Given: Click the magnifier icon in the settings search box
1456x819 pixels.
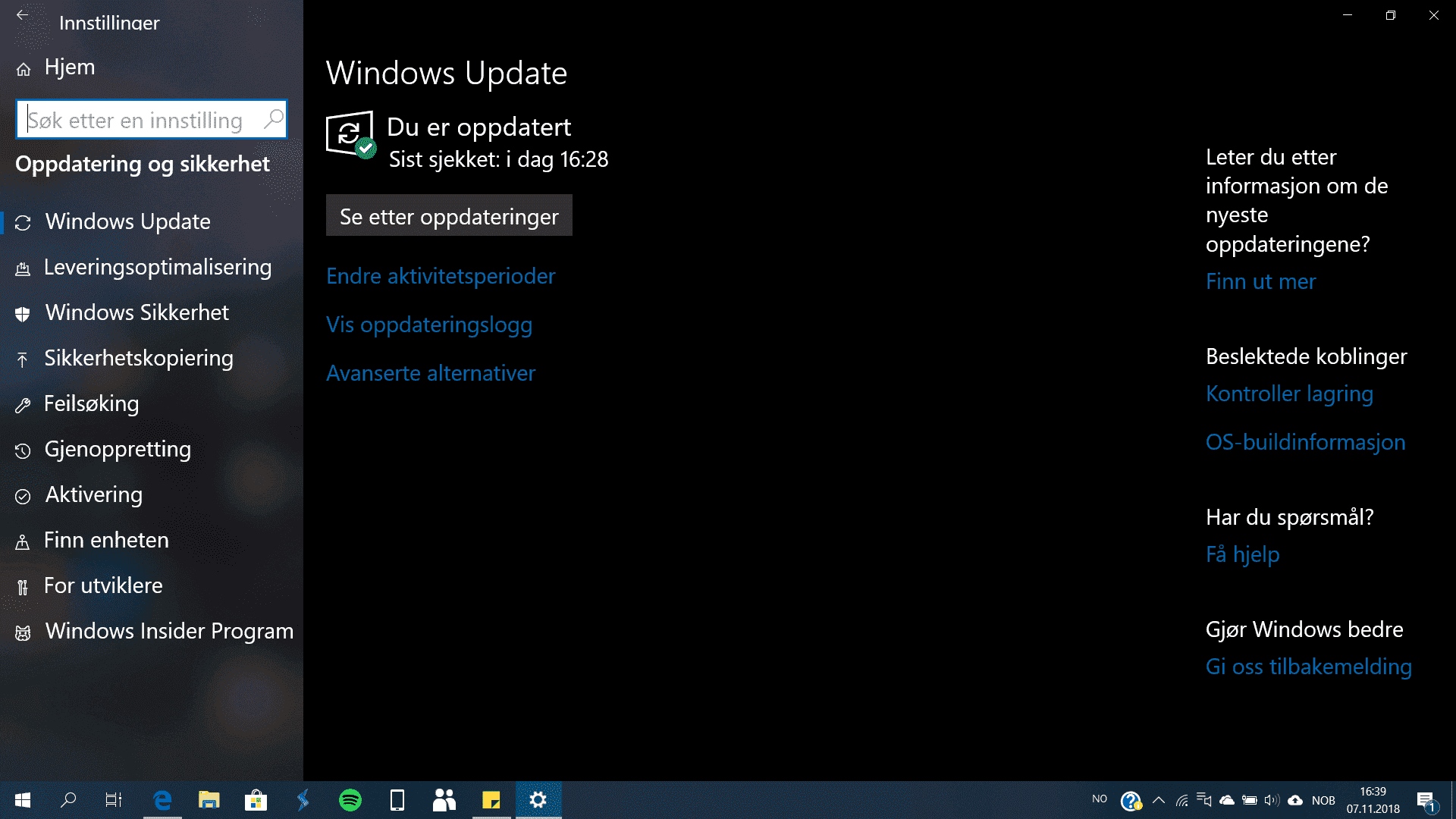Looking at the screenshot, I should coord(273,119).
